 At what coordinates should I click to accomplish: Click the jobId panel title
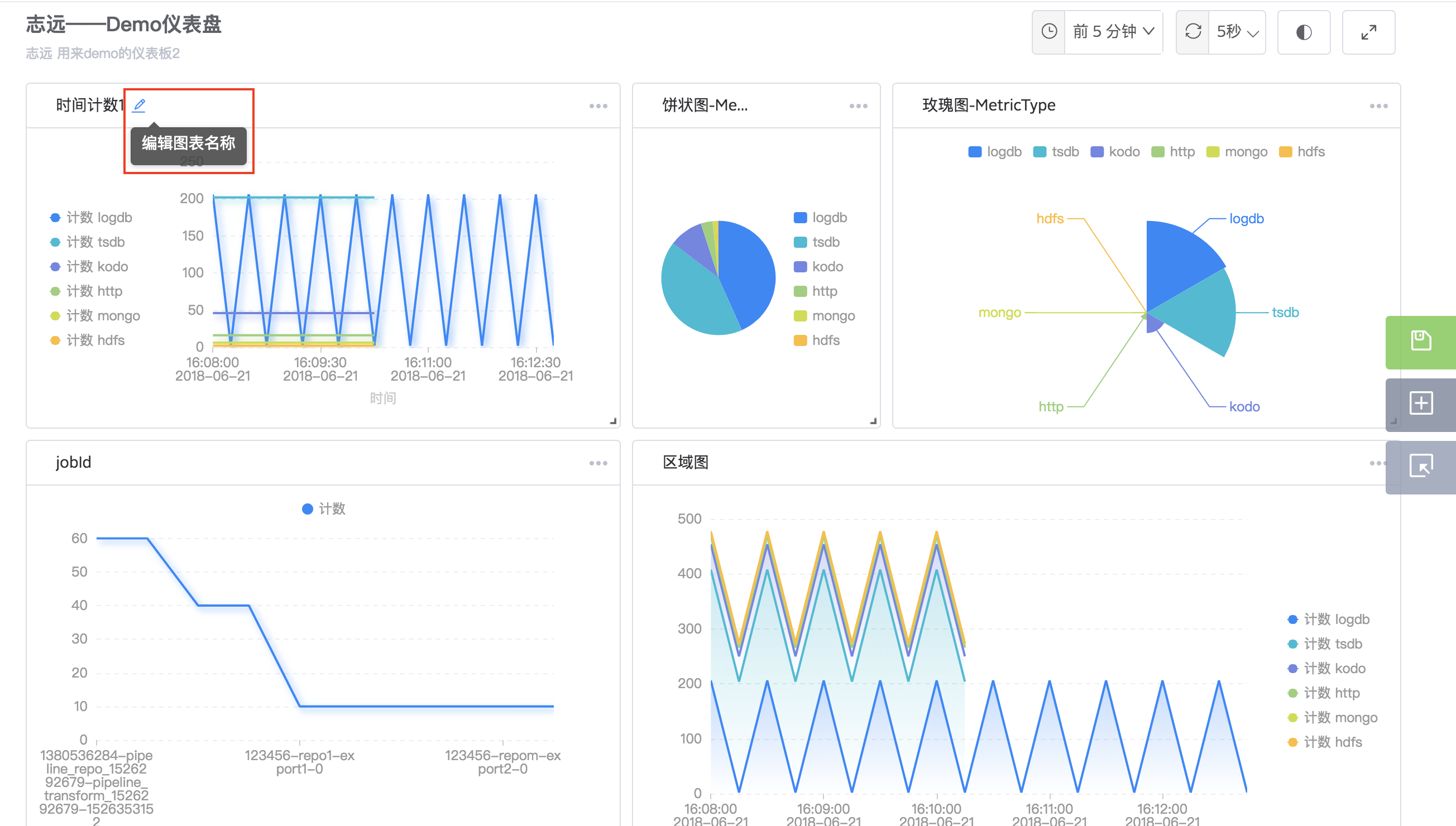(73, 462)
